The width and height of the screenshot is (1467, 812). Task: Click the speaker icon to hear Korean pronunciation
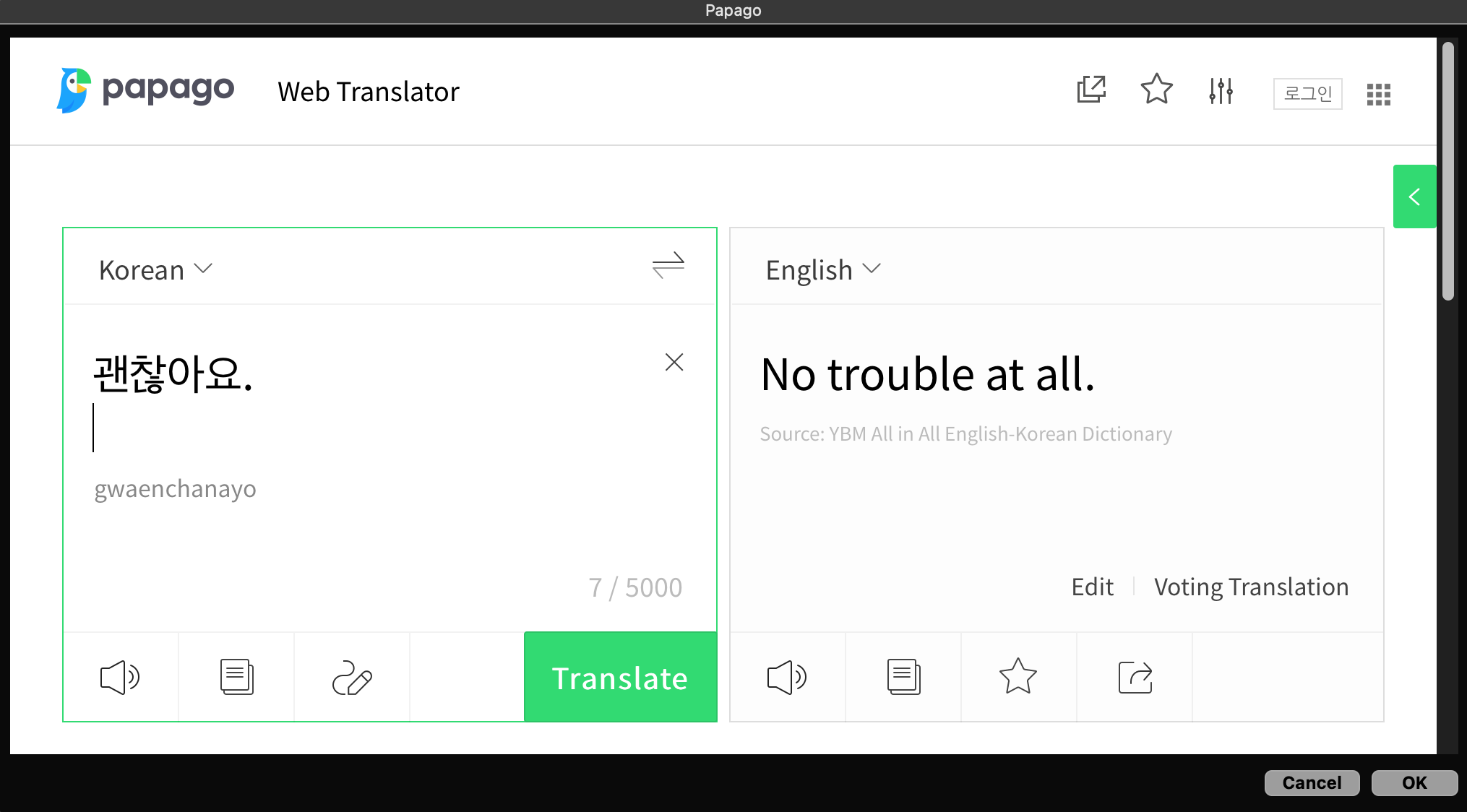tap(120, 676)
